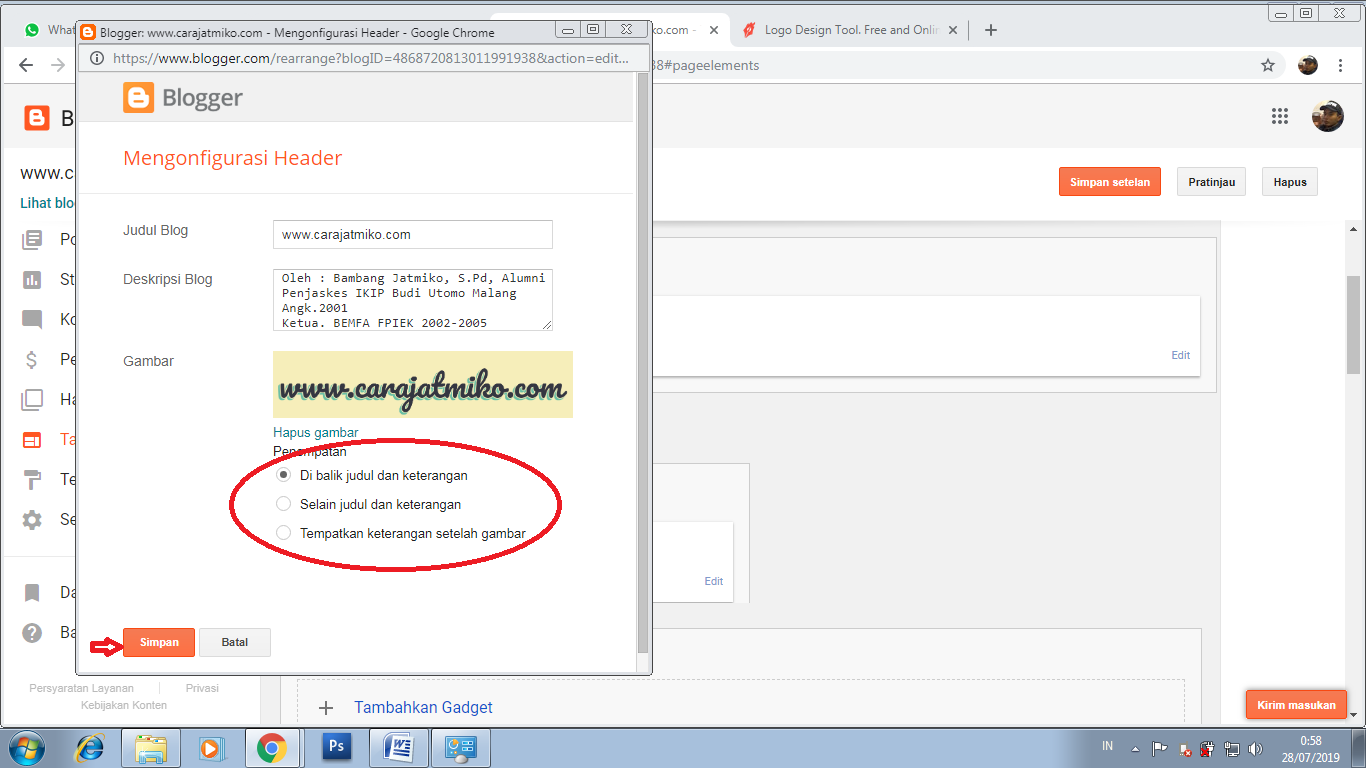This screenshot has width=1366, height=768.
Task: Click the Chrome icon in the taskbar
Action: coord(271,747)
